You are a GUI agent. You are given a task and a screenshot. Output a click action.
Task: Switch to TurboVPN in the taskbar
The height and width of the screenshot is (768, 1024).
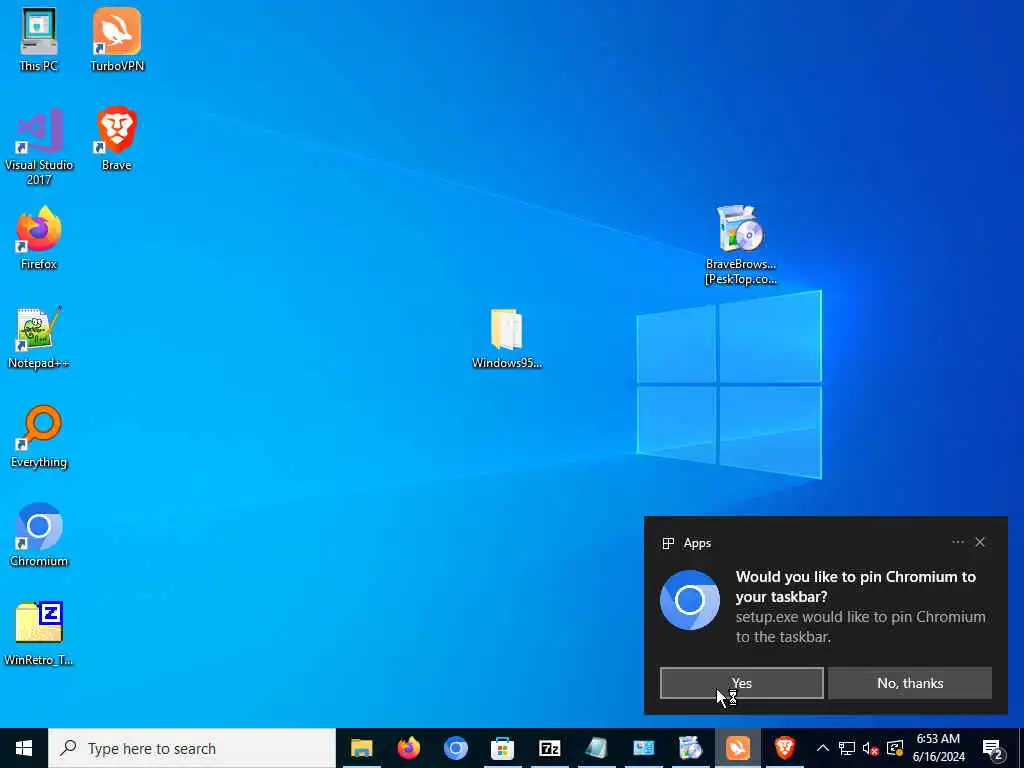(738, 748)
